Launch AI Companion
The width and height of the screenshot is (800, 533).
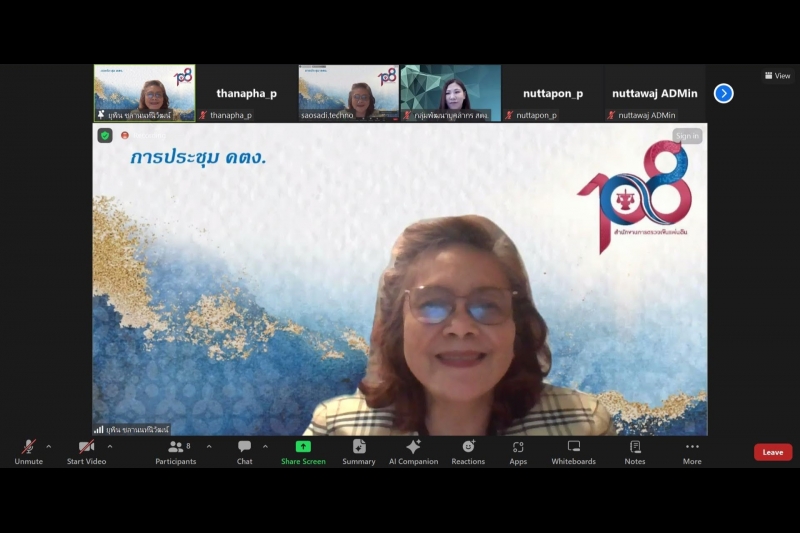[x=413, y=451]
